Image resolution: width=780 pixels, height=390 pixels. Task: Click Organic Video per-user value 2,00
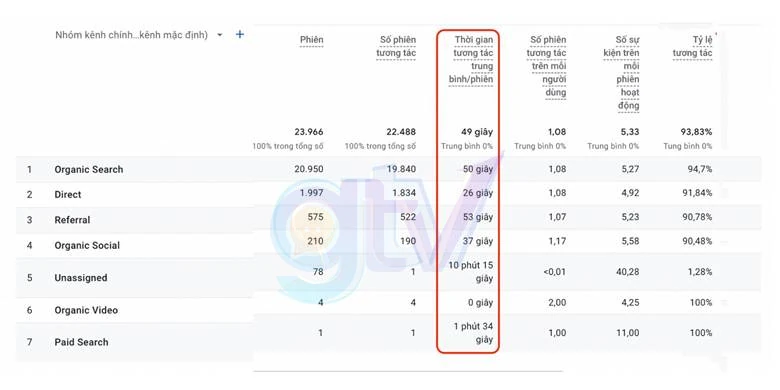pos(557,302)
